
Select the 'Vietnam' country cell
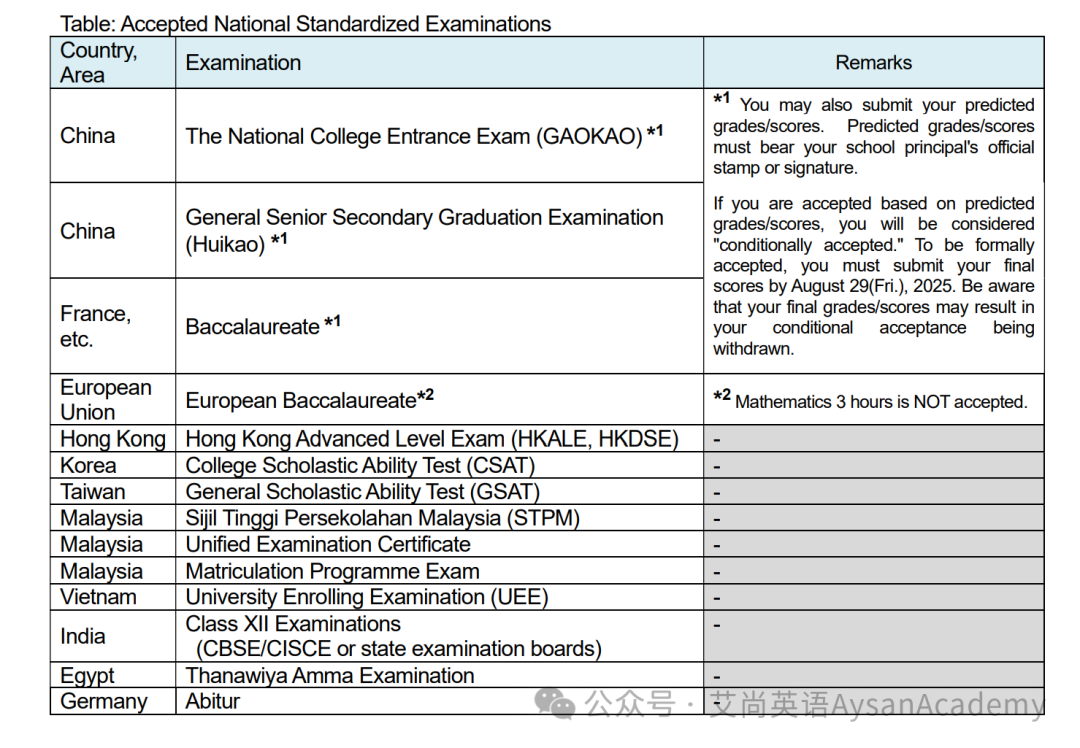[x=113, y=596]
